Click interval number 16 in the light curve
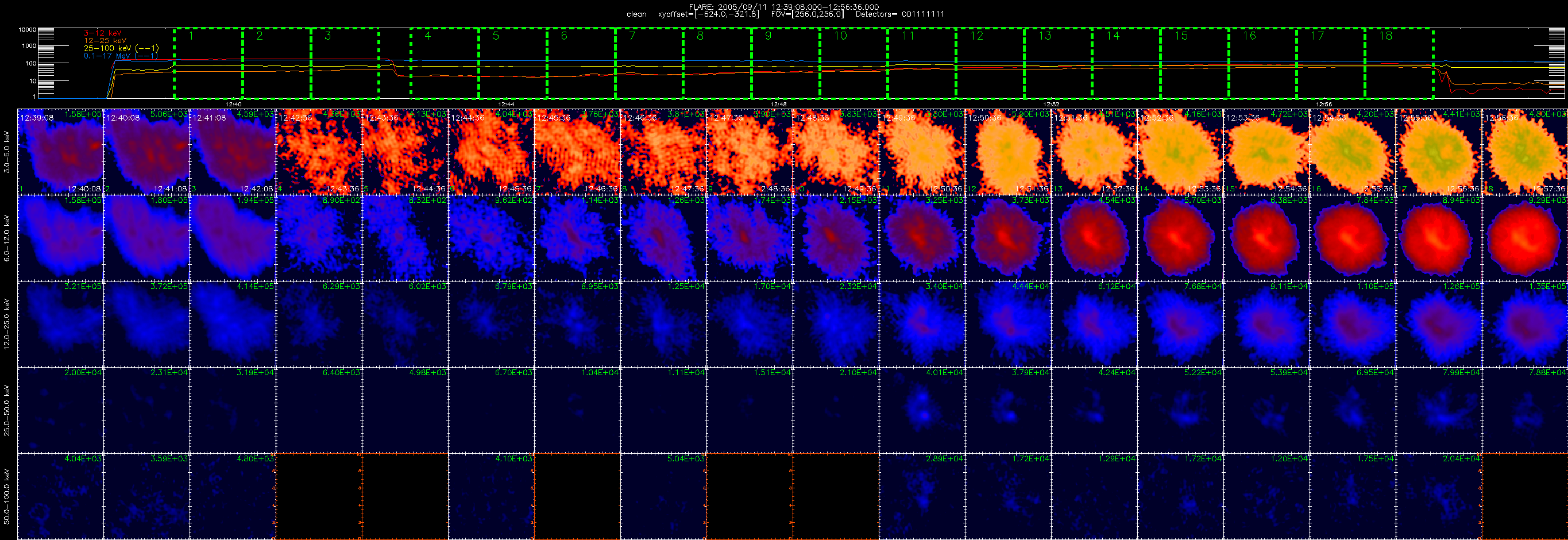 coord(1249,36)
